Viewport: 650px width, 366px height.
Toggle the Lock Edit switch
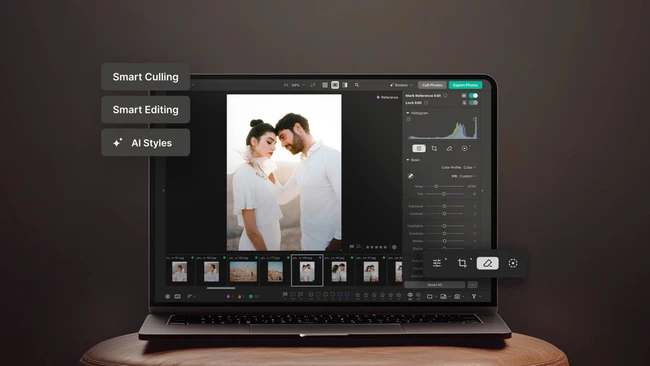tap(473, 103)
